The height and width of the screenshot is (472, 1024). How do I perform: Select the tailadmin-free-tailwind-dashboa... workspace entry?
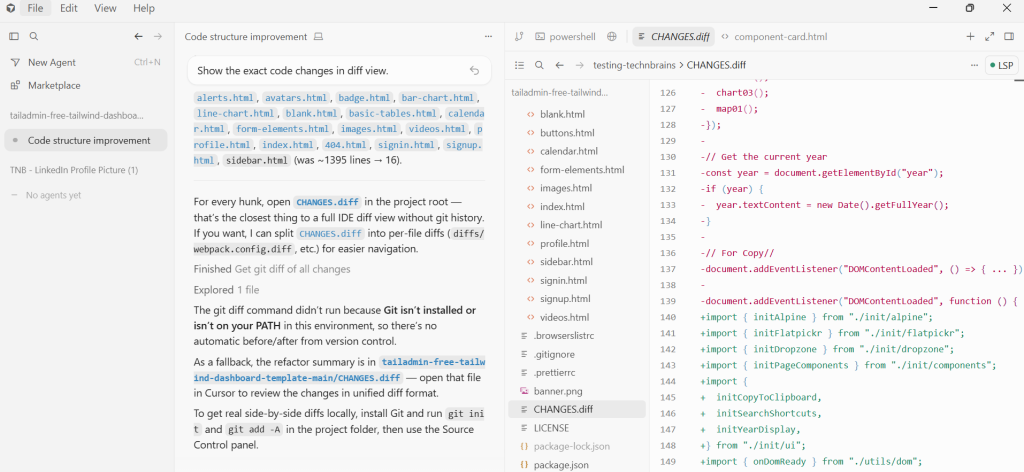coord(76,116)
